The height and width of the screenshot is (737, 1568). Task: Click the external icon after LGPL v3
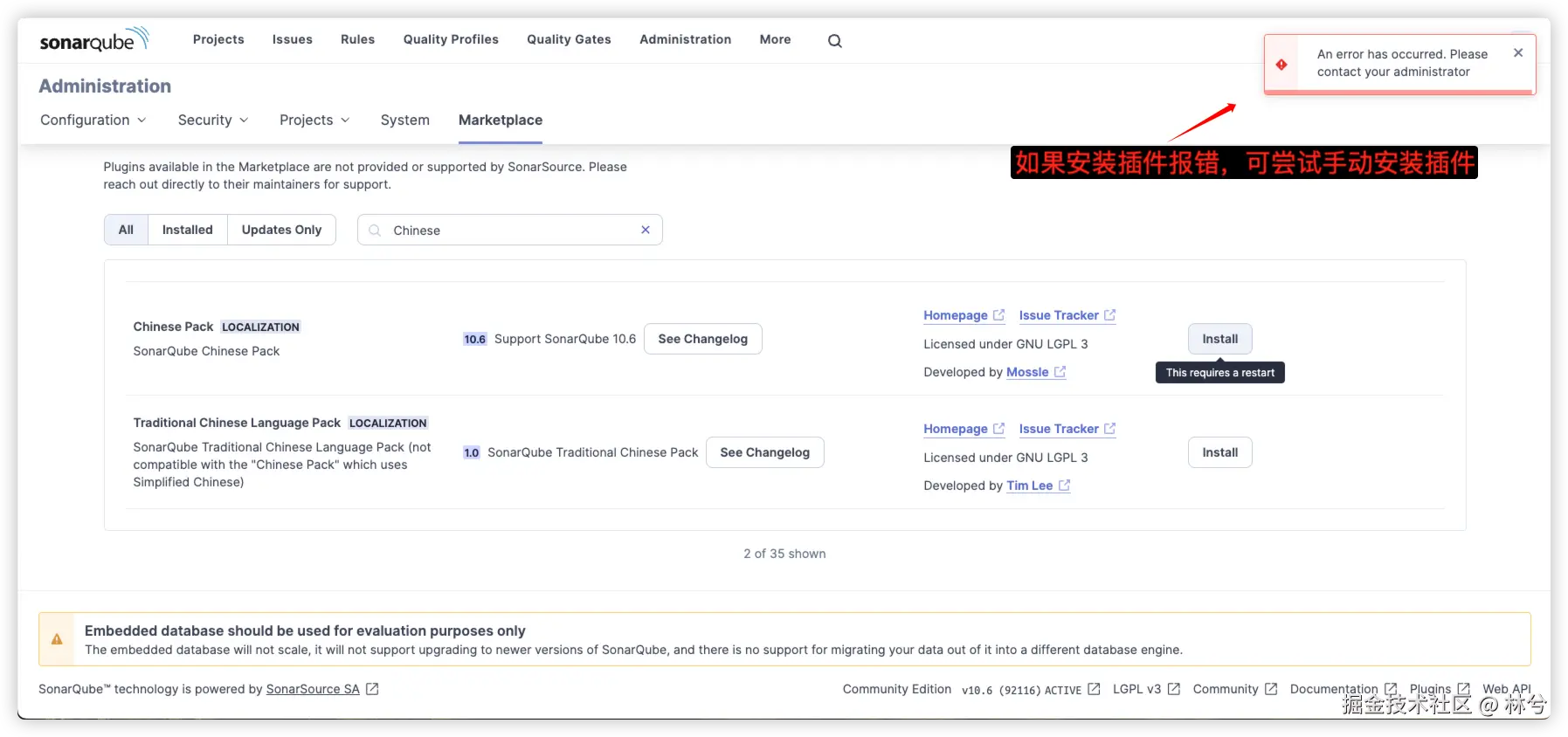[1174, 689]
